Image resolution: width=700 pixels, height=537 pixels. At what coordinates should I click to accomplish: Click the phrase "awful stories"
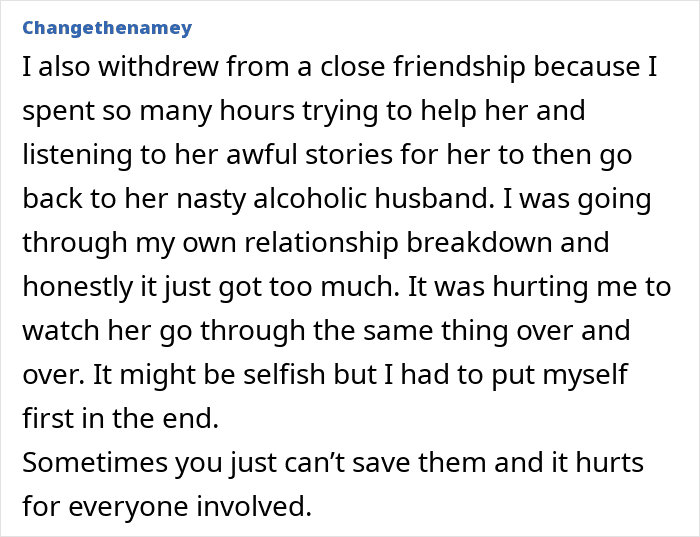[310, 154]
